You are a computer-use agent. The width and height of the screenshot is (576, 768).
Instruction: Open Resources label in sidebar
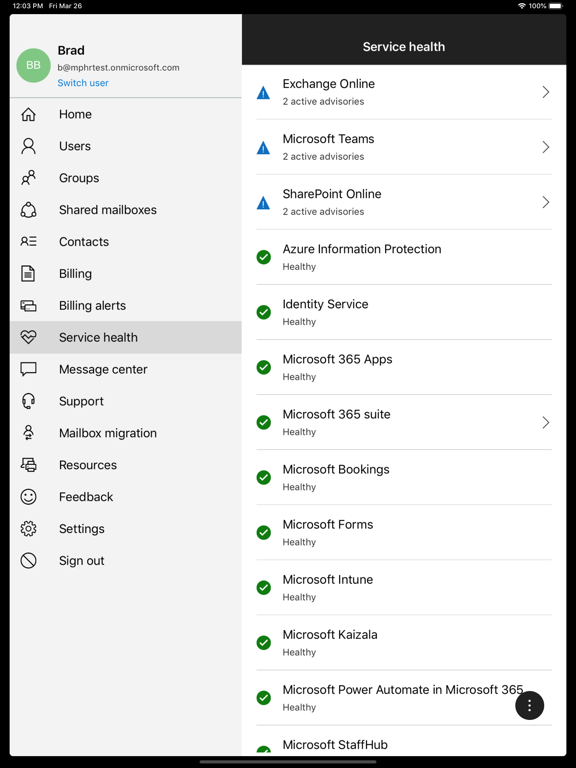(88, 465)
